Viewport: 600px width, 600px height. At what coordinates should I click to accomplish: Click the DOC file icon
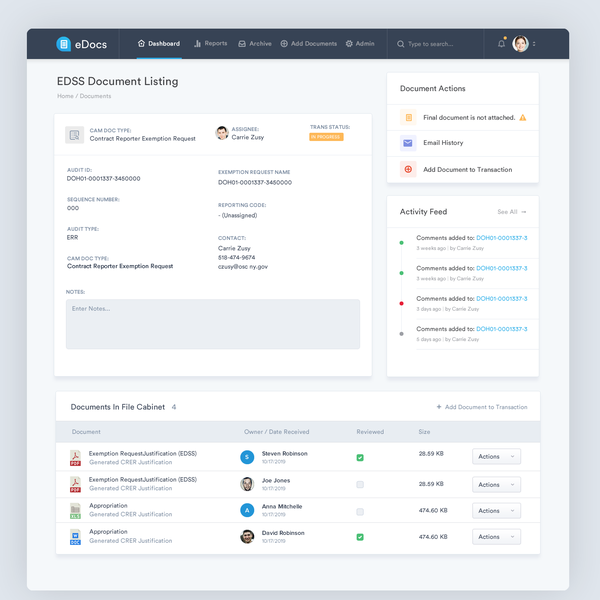[75, 537]
